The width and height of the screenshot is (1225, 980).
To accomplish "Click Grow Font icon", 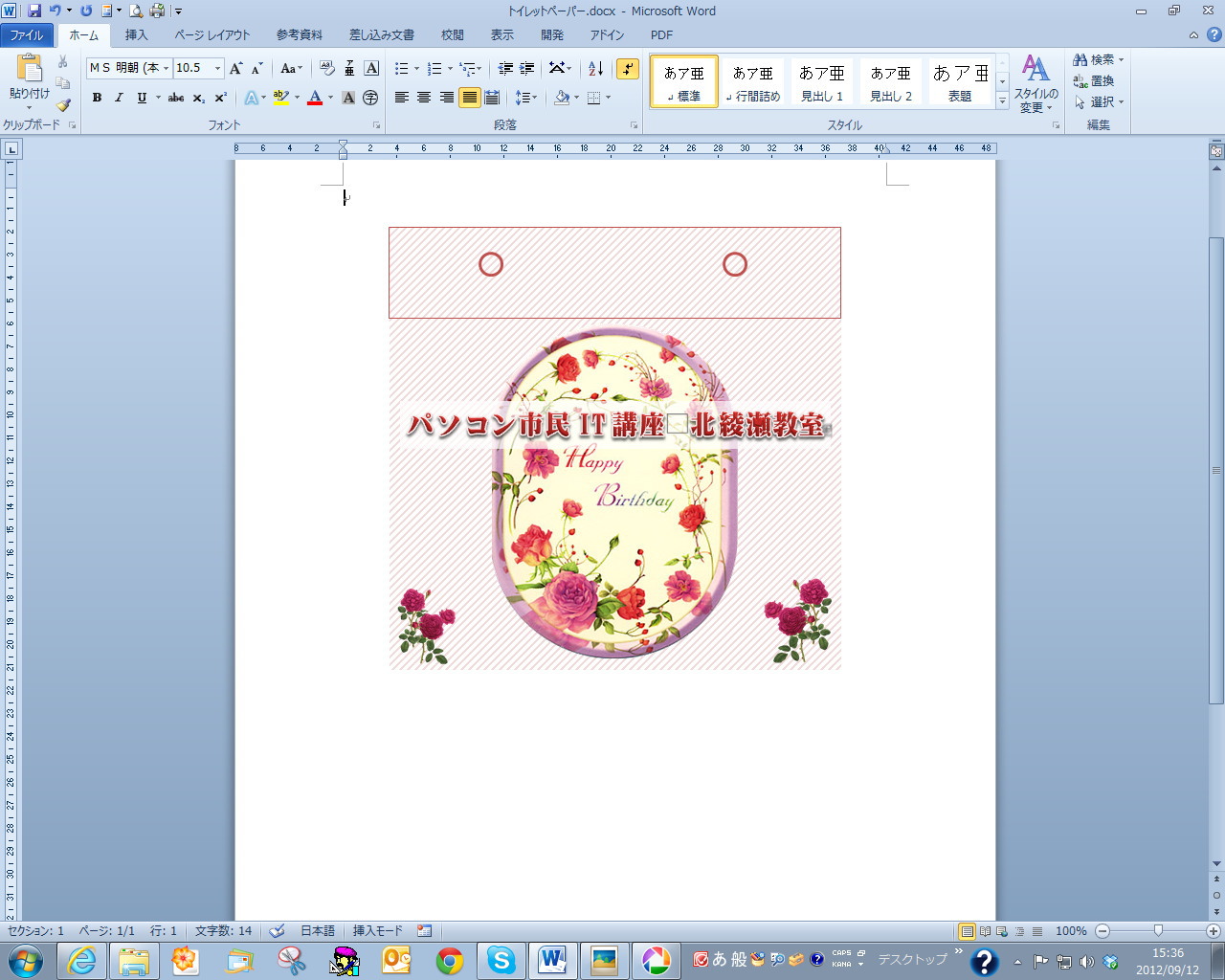I will point(236,68).
